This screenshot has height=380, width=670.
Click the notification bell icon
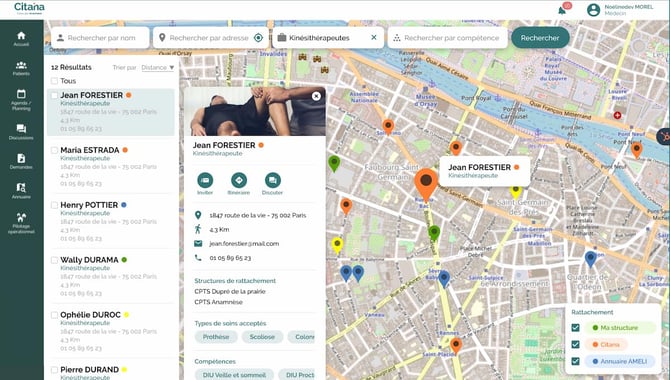tap(562, 10)
